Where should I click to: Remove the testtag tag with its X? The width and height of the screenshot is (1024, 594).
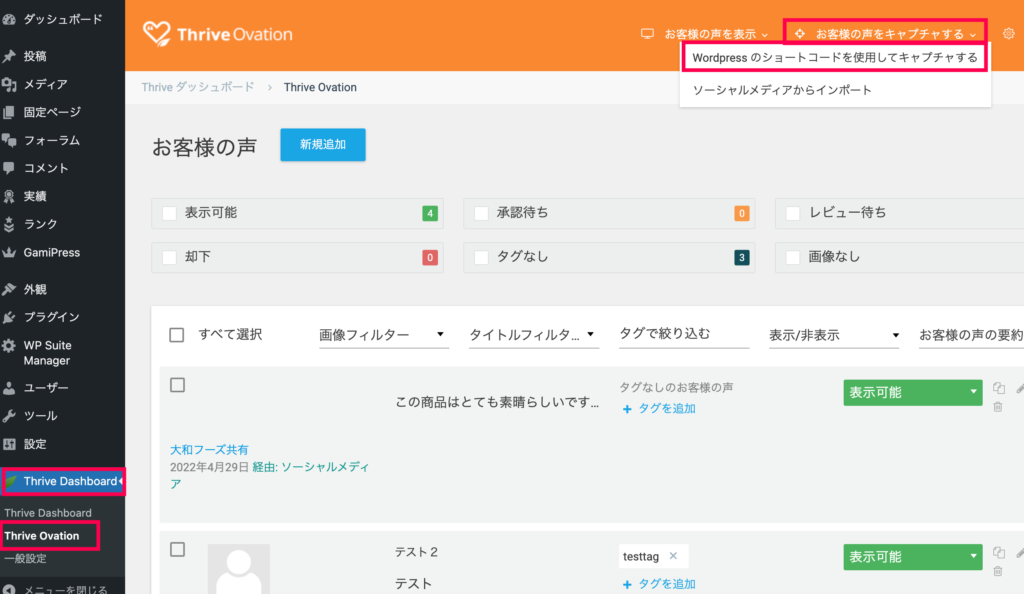[x=673, y=556]
